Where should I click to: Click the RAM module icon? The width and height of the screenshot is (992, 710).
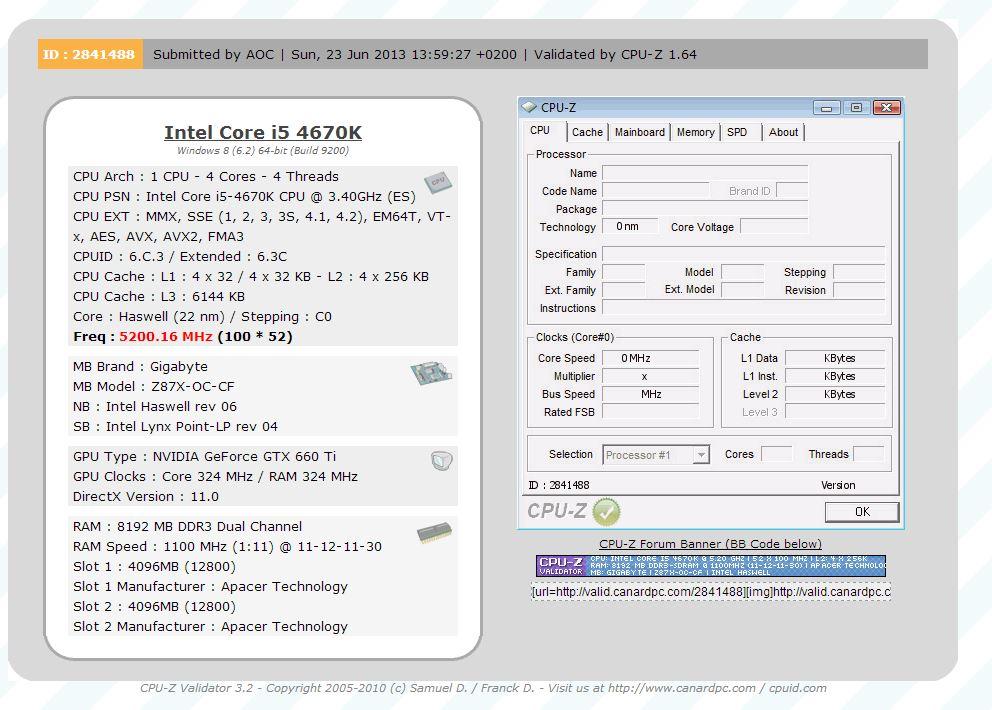pos(433,531)
